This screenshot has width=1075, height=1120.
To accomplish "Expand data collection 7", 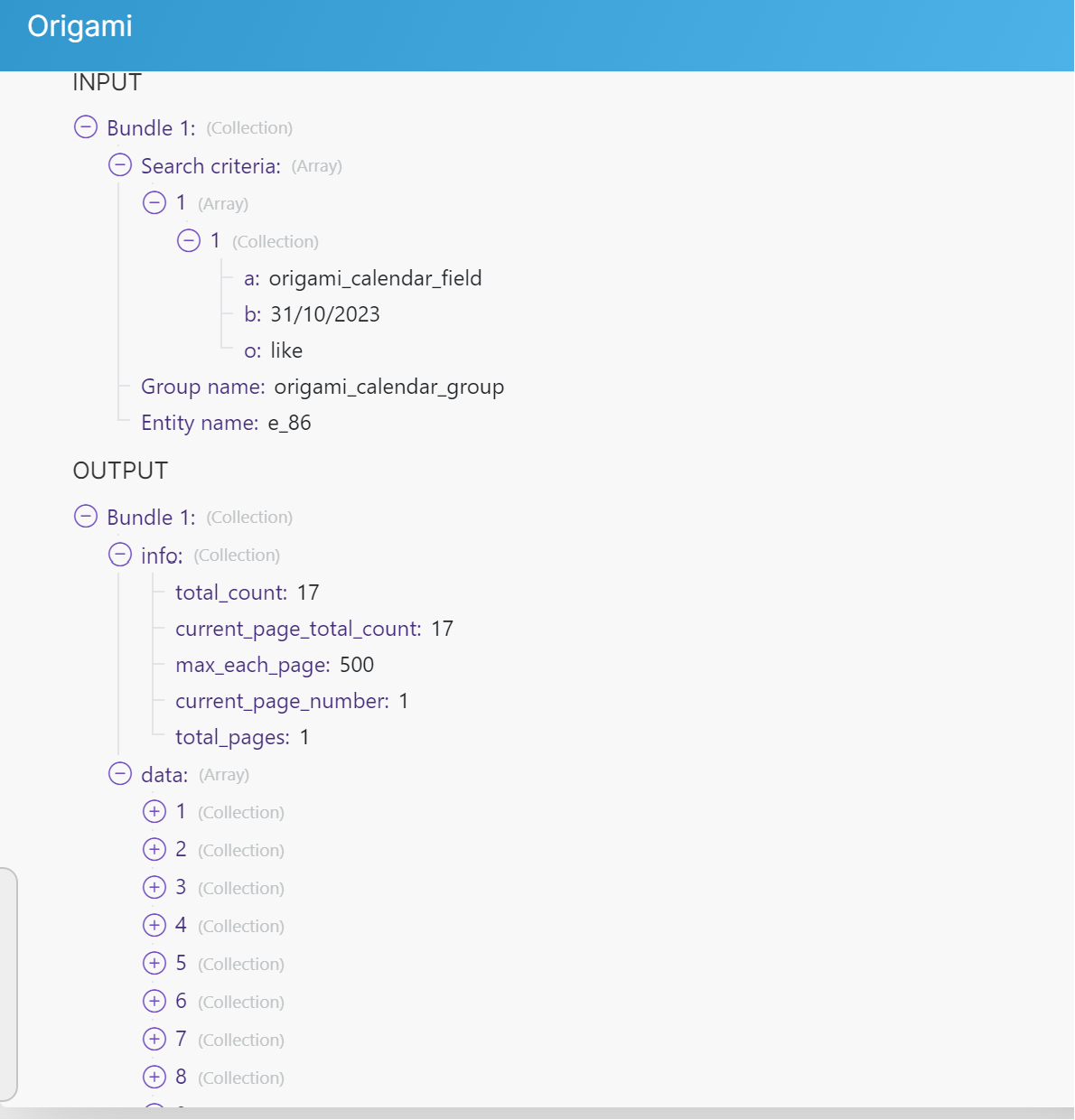I will click(154, 1039).
